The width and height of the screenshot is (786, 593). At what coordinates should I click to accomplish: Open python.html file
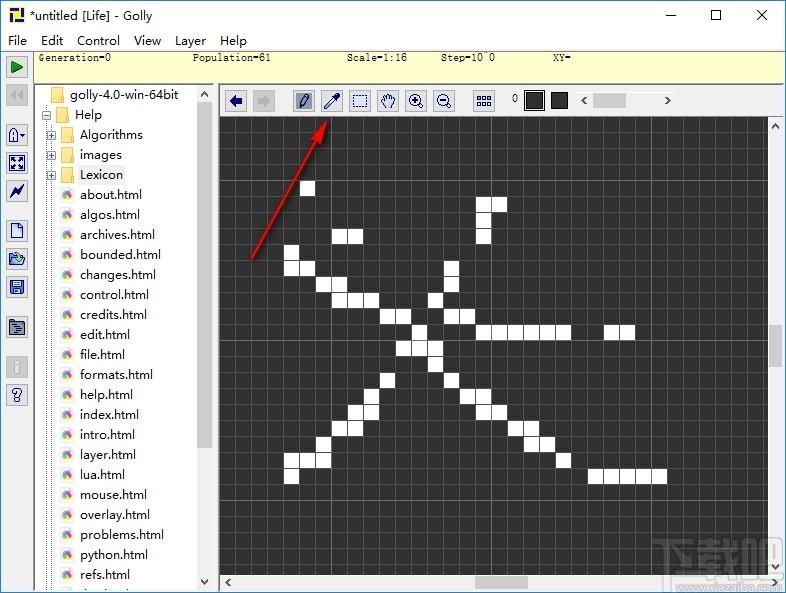click(x=114, y=555)
